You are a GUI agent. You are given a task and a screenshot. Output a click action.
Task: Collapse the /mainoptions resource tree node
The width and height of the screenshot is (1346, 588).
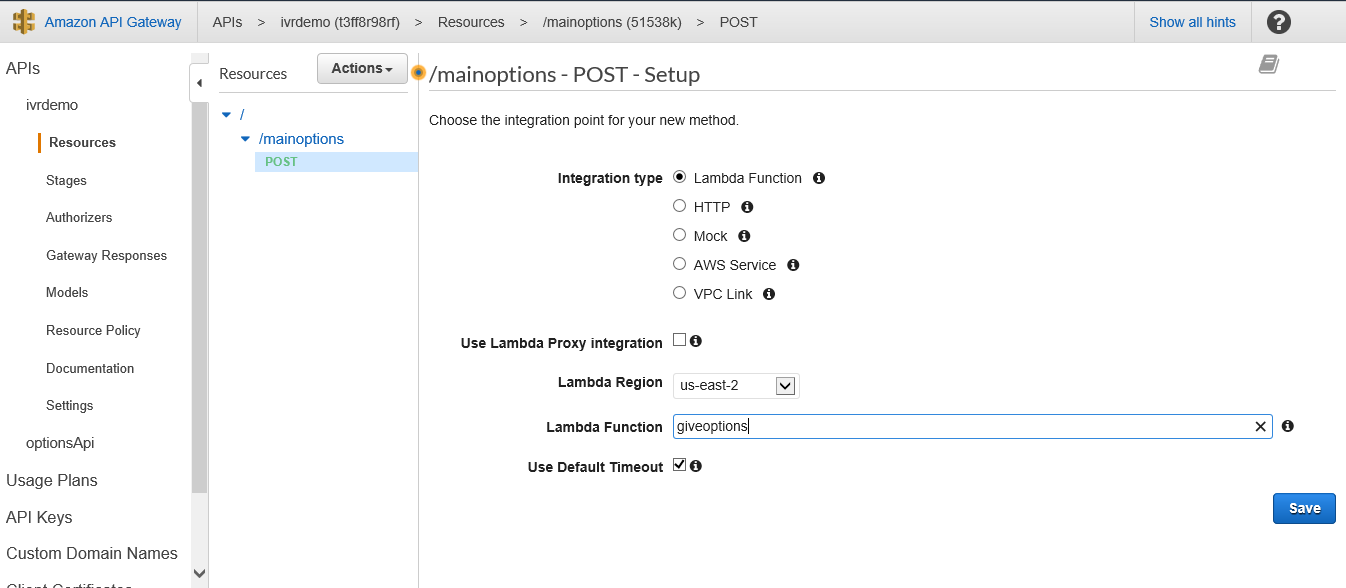click(246, 139)
